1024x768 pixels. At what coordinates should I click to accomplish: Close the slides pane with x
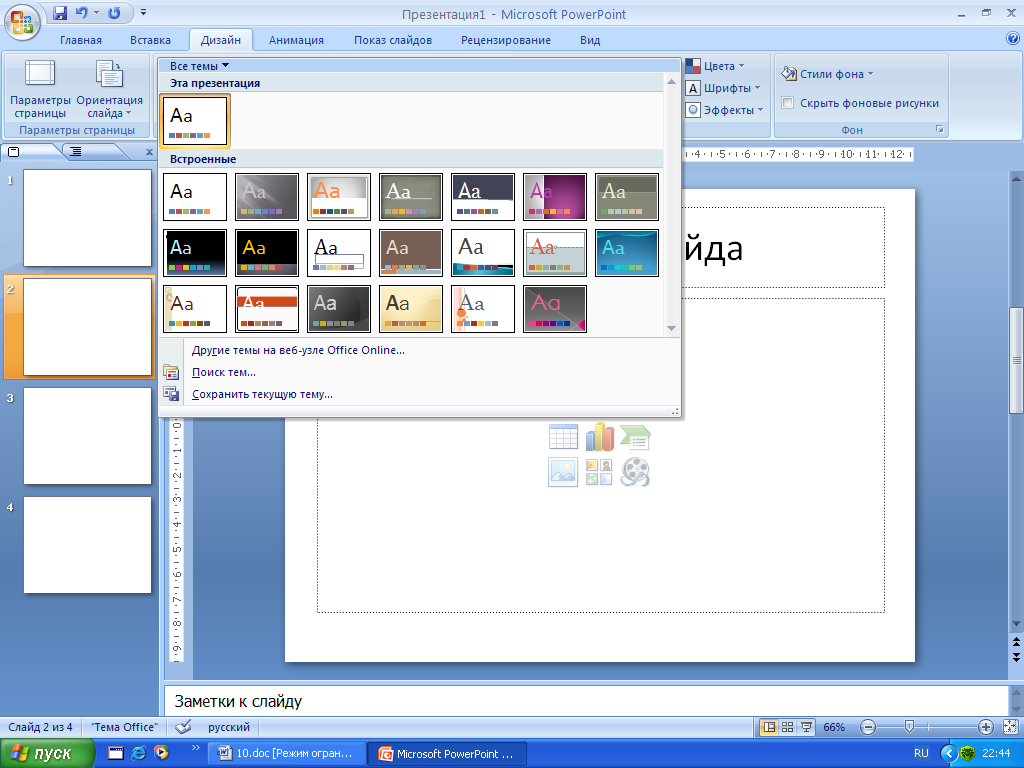click(149, 152)
